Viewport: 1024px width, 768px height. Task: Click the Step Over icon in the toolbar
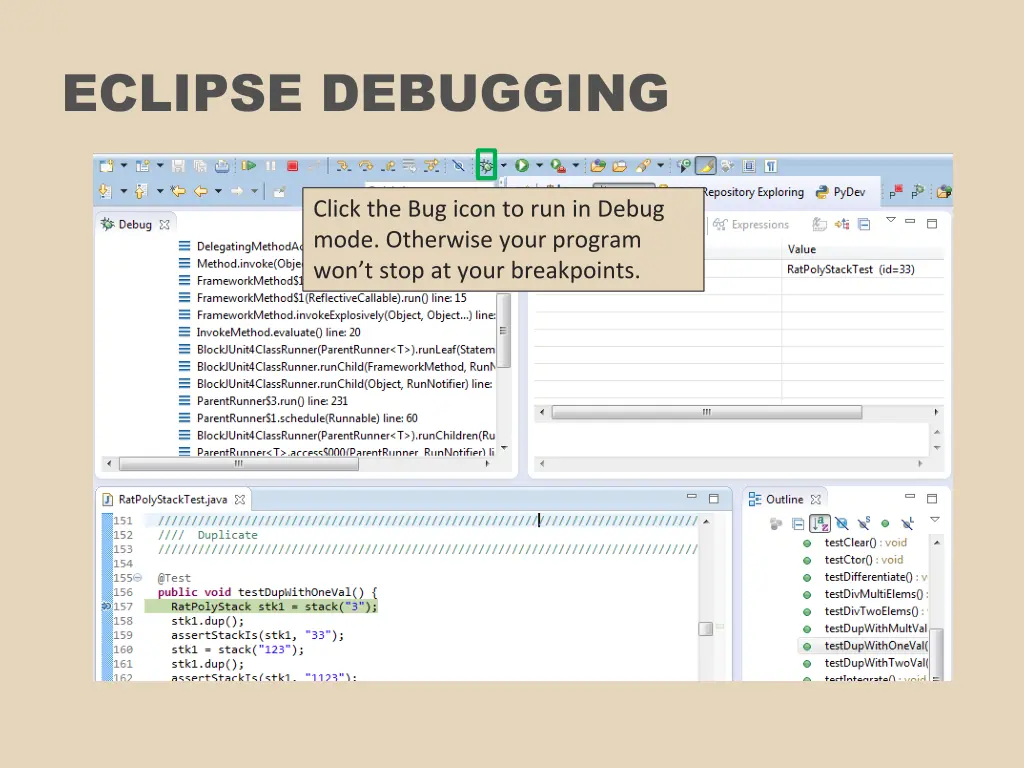tap(368, 165)
